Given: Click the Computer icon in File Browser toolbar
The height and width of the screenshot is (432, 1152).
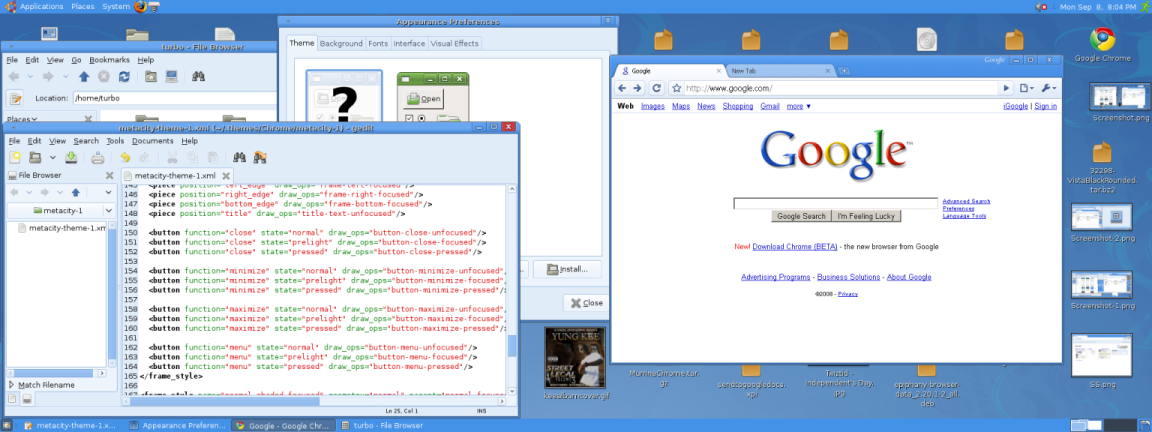Looking at the screenshot, I should pos(171,76).
